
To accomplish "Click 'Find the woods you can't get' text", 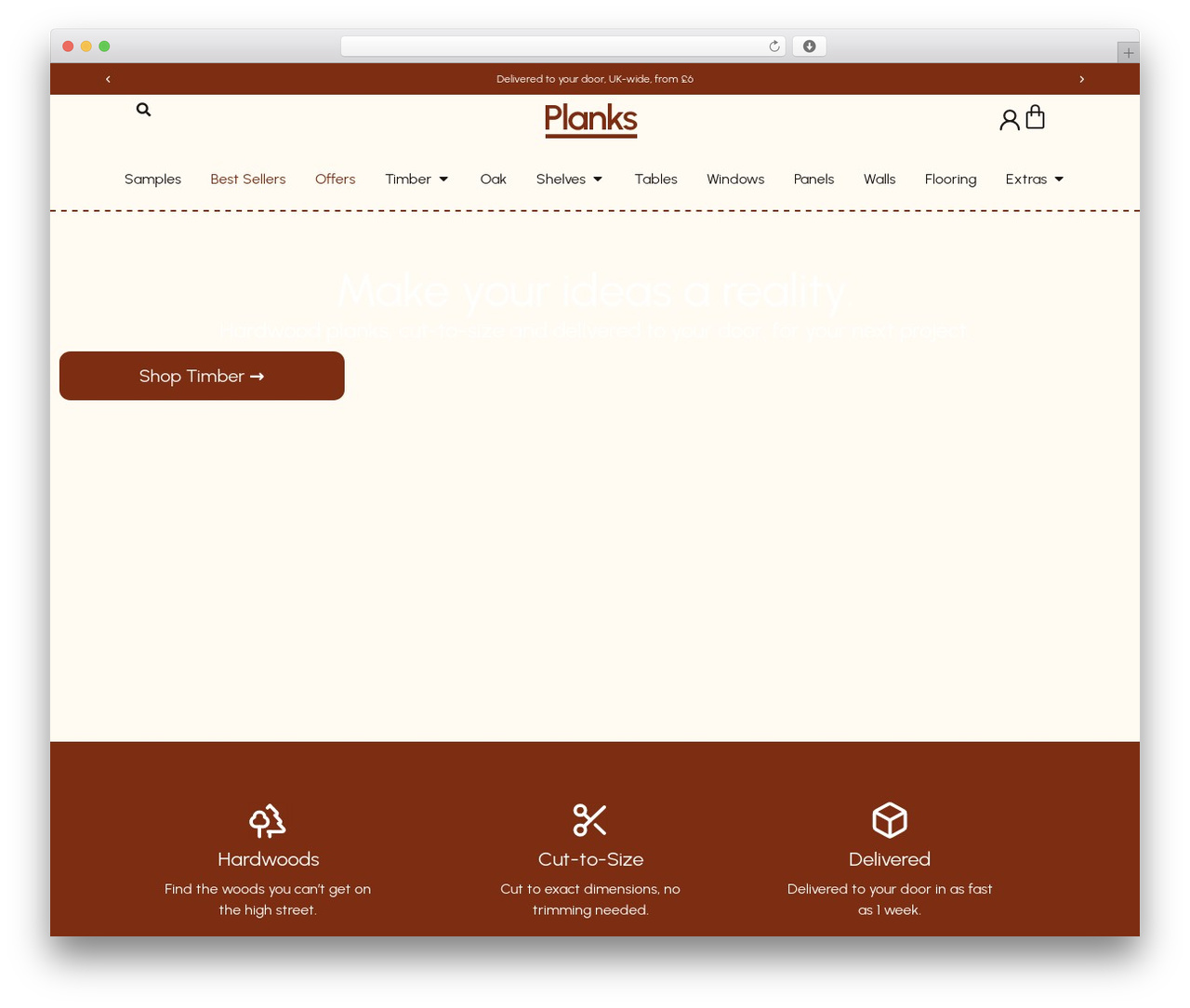I will (x=268, y=899).
